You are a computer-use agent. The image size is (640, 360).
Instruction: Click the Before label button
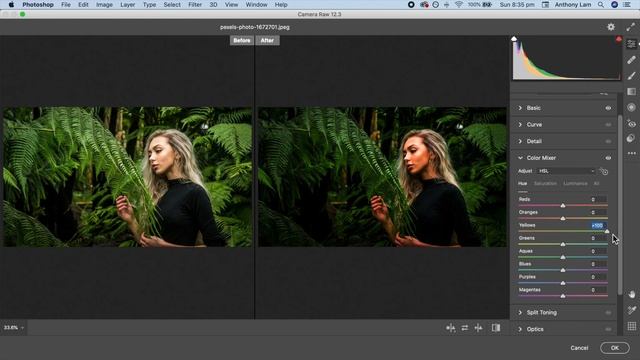[242, 40]
